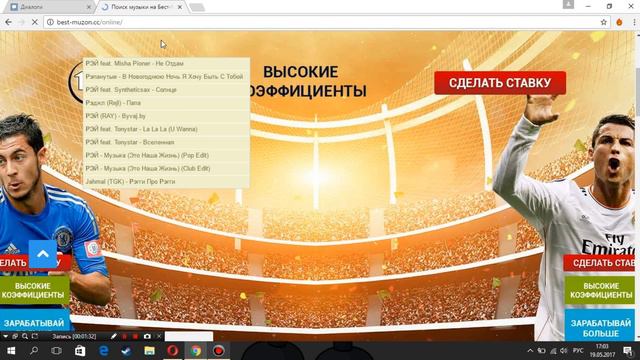
Task: Open the Microsoft Store taskbar icon
Action: pyautogui.click(x=80, y=351)
